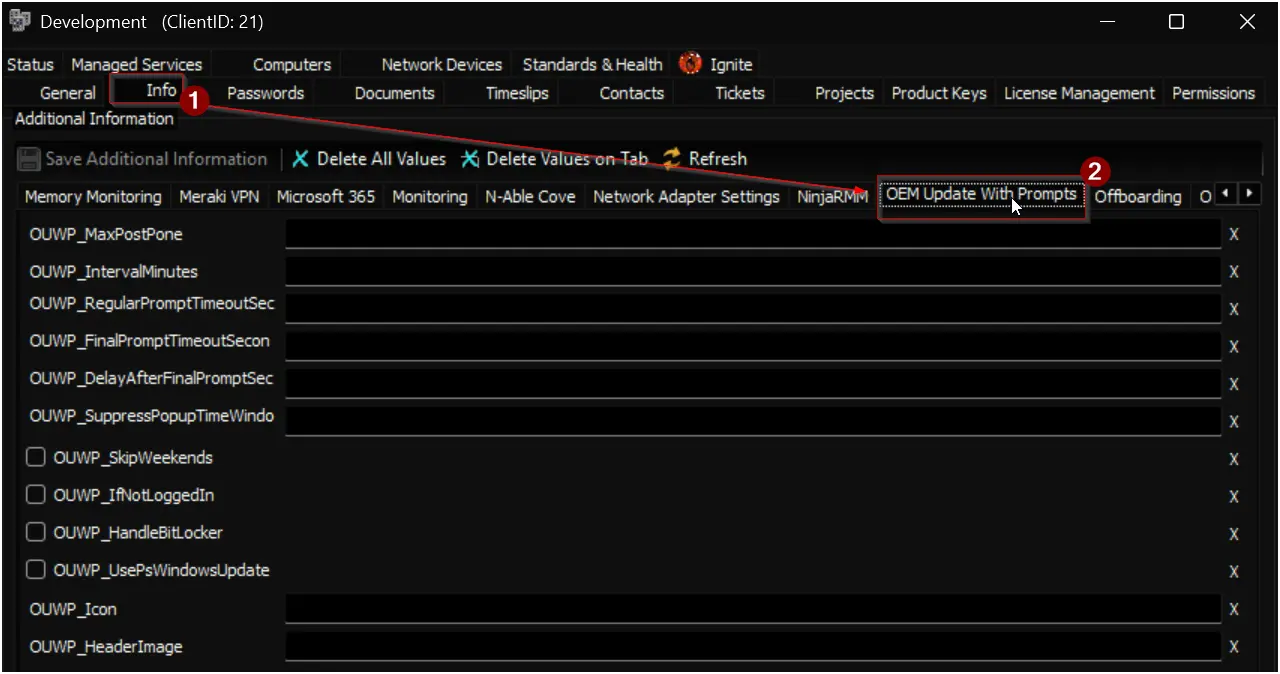Viewport: 1280px width, 674px height.
Task: Switch to the Timeslips tab
Action: (517, 93)
